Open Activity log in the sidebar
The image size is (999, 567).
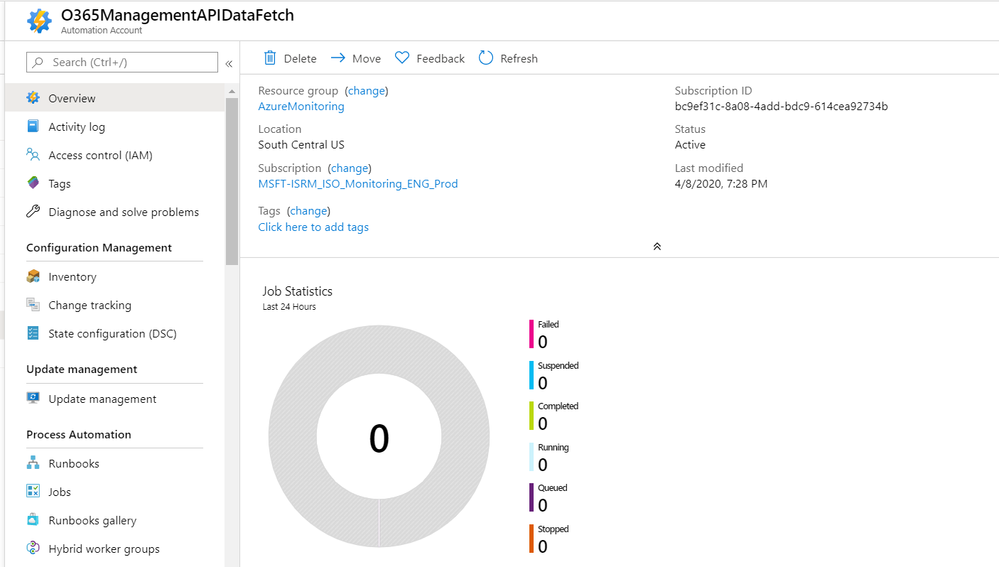click(115, 127)
